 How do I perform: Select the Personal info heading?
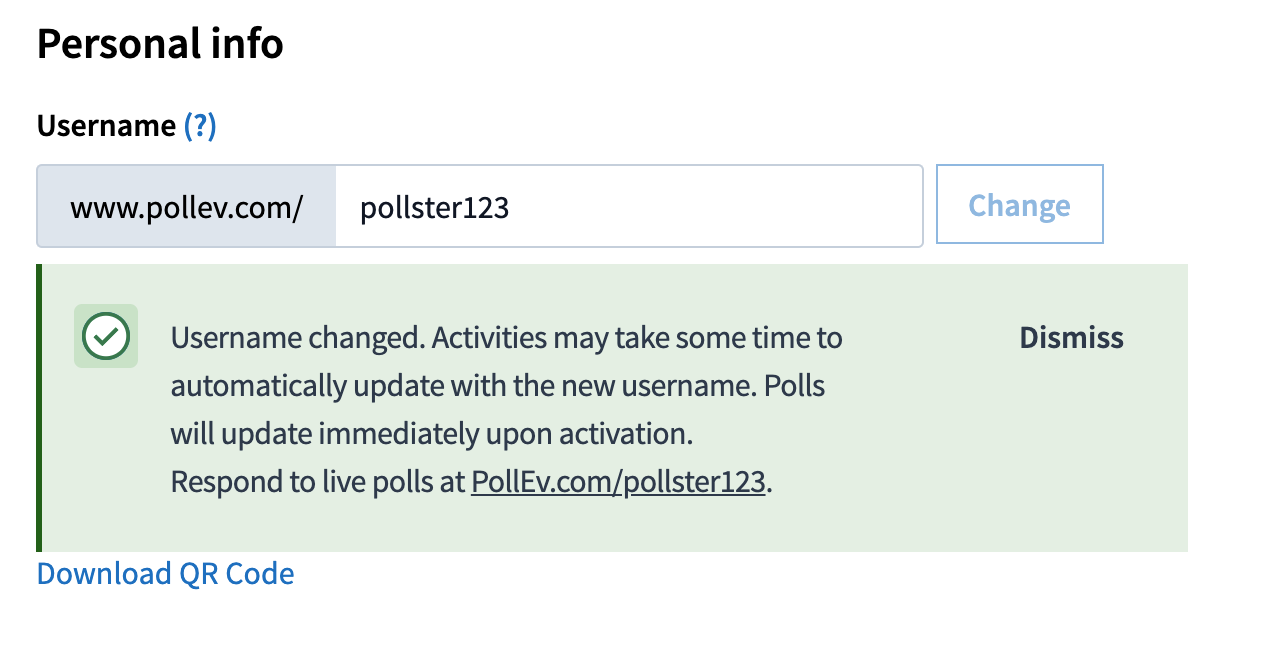pos(160,44)
